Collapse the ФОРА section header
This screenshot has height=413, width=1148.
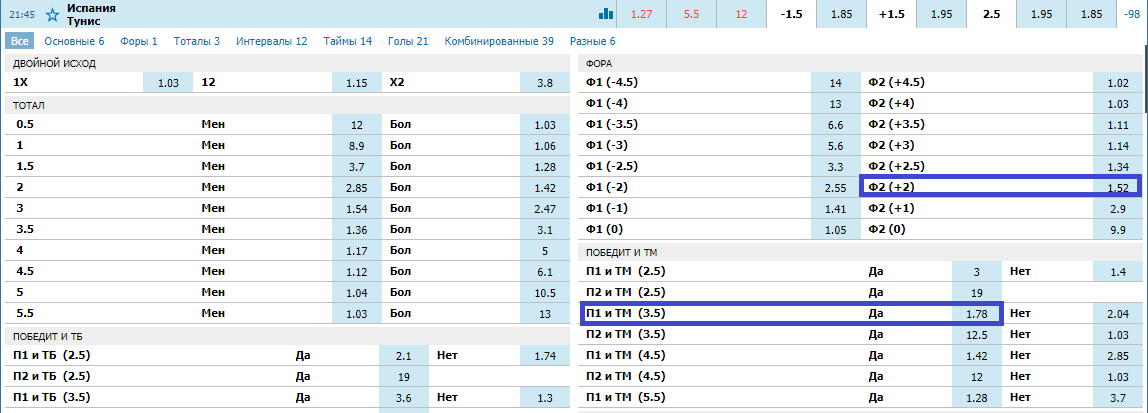860,63
